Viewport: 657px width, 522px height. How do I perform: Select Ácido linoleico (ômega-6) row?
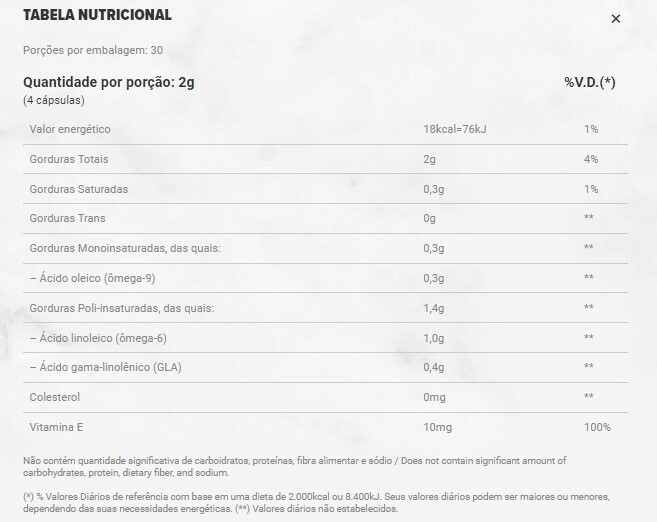click(325, 338)
